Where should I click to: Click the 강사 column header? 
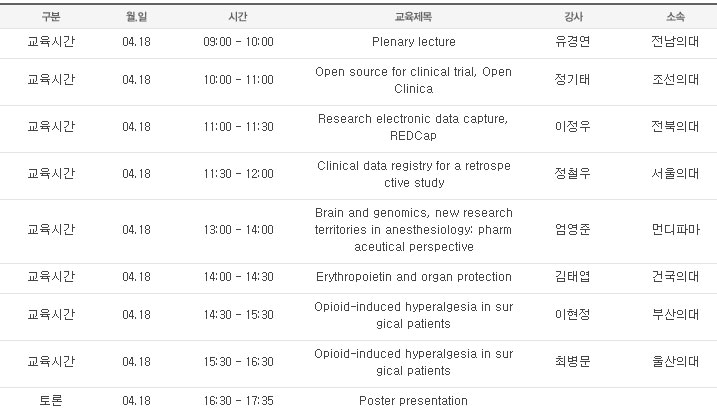pyautogui.click(x=573, y=17)
